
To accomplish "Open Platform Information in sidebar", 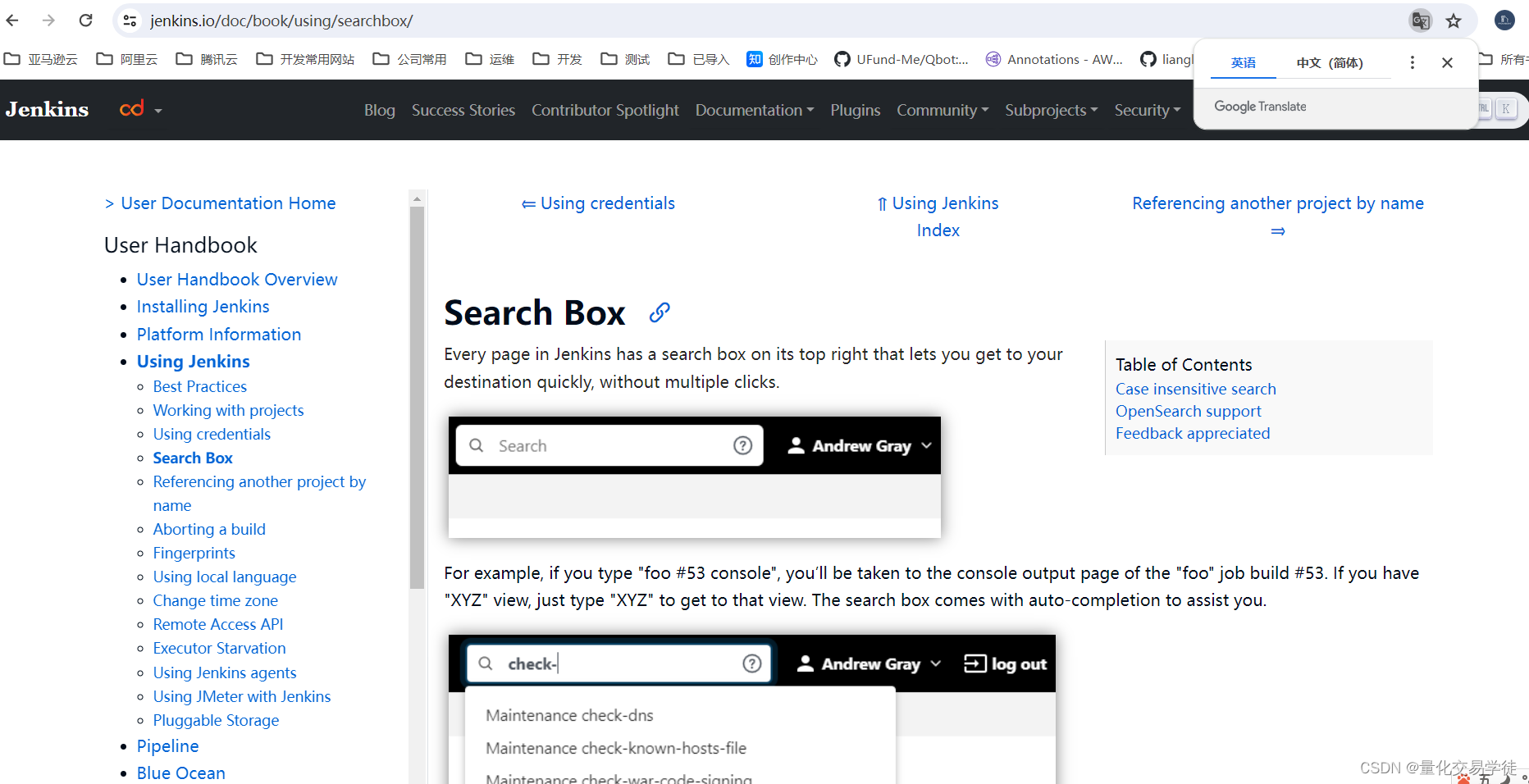I will point(219,335).
